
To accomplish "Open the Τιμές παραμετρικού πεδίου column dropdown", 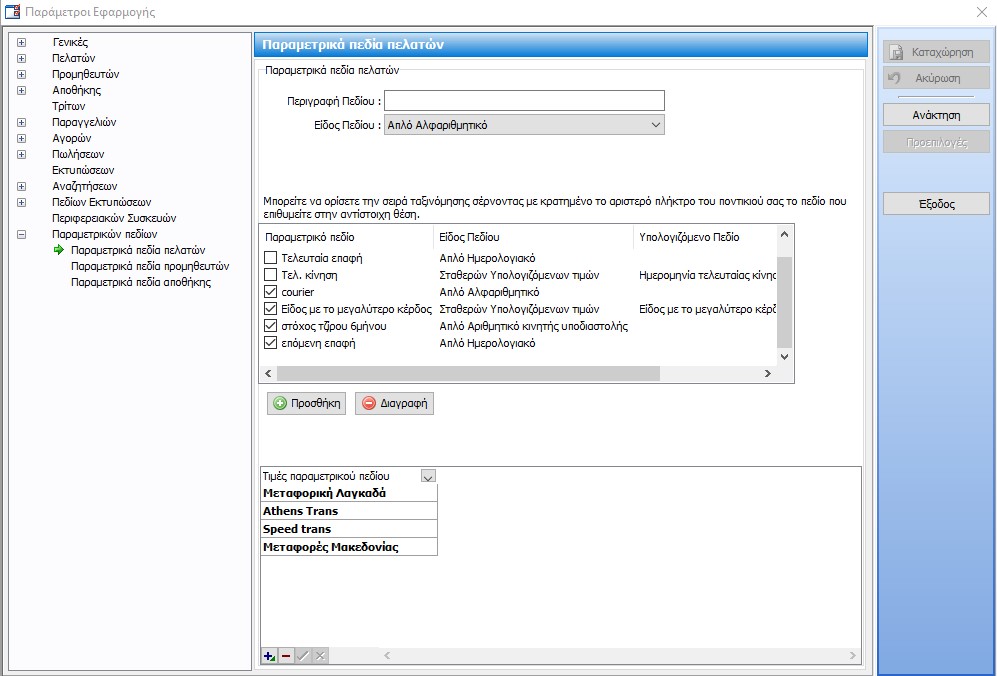I will coord(428,476).
